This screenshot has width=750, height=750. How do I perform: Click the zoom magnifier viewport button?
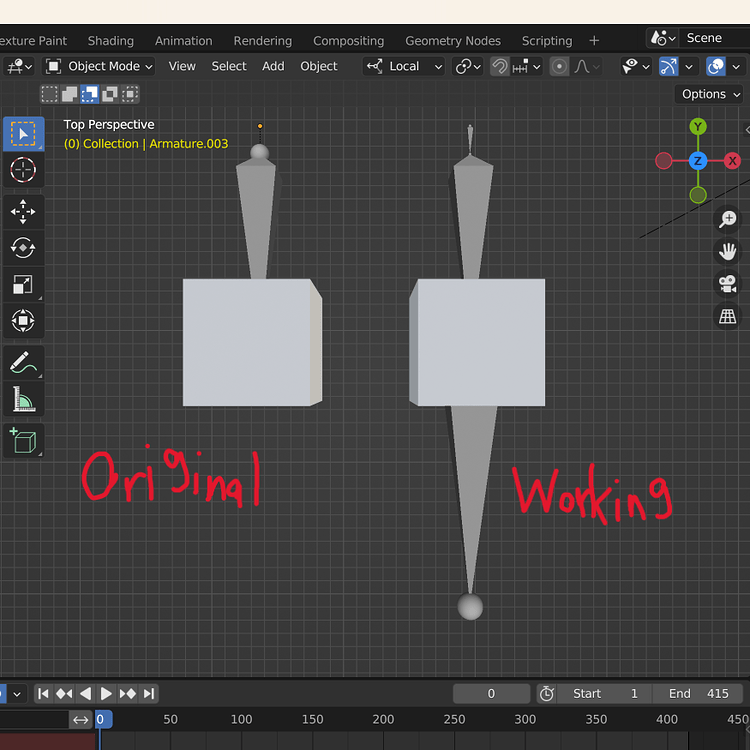tap(728, 220)
